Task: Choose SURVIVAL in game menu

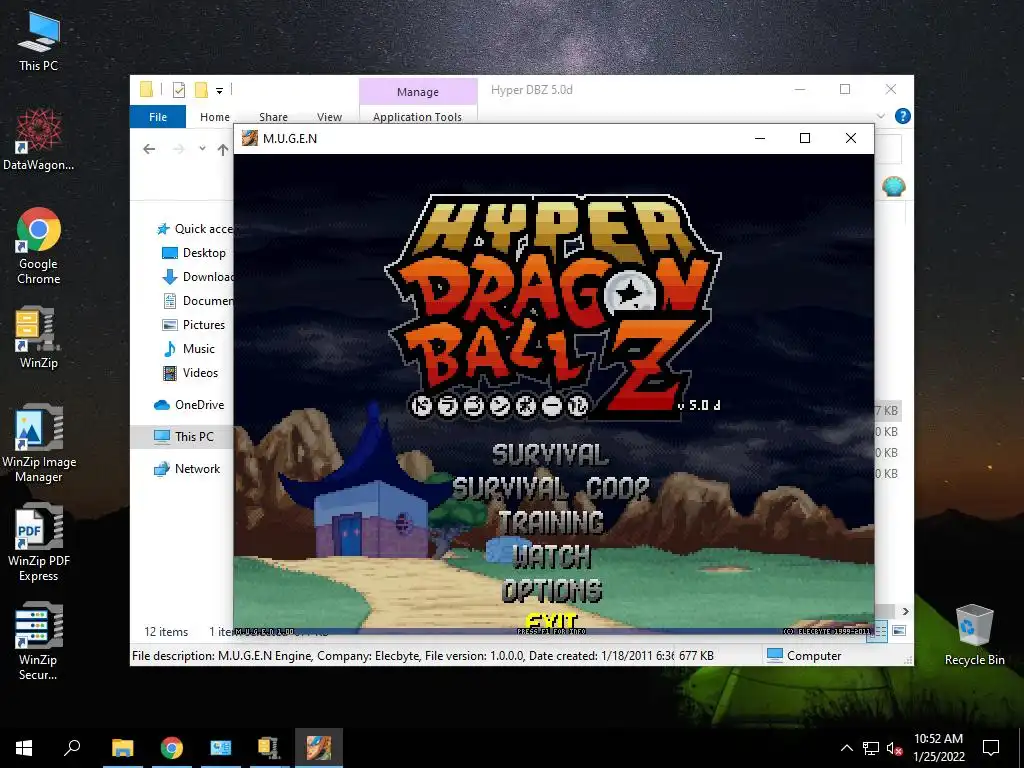Action: pyautogui.click(x=551, y=455)
